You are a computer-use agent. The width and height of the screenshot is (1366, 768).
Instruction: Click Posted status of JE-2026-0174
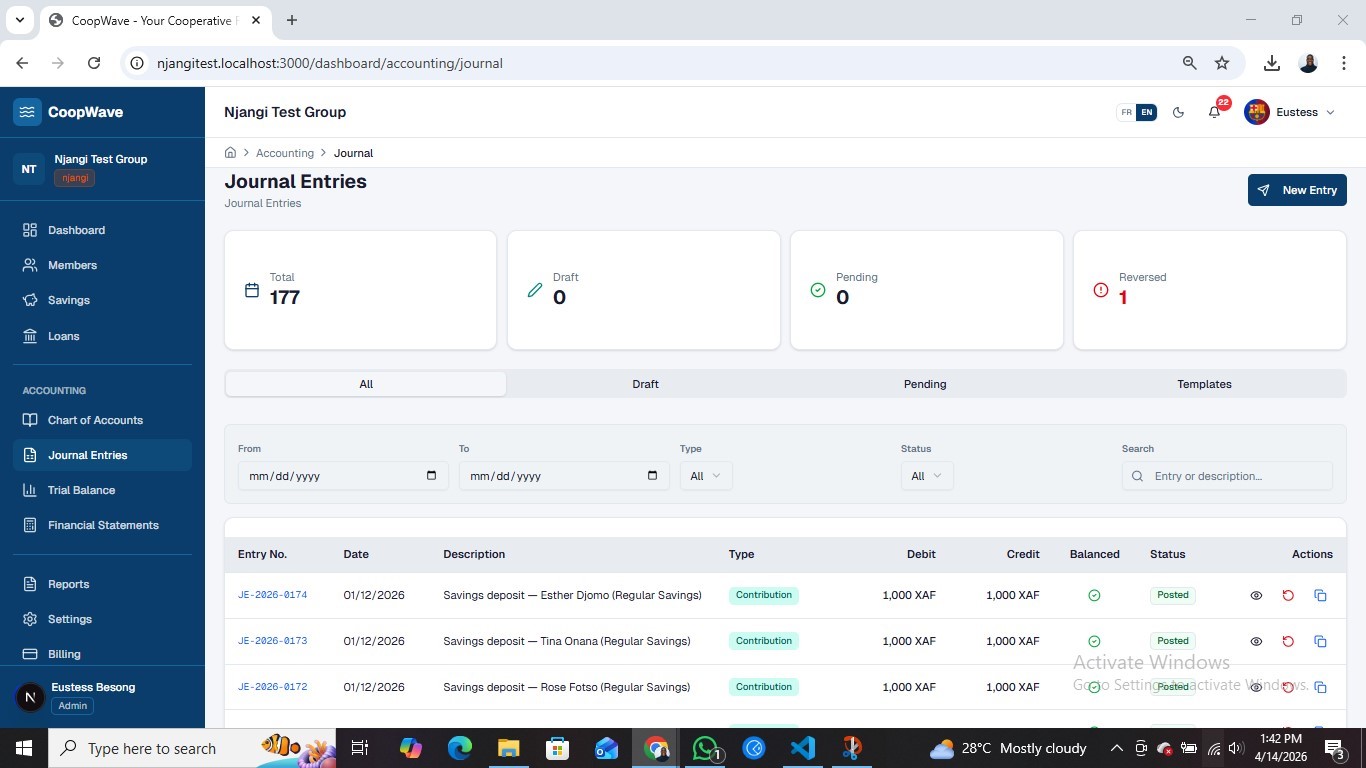click(1173, 595)
